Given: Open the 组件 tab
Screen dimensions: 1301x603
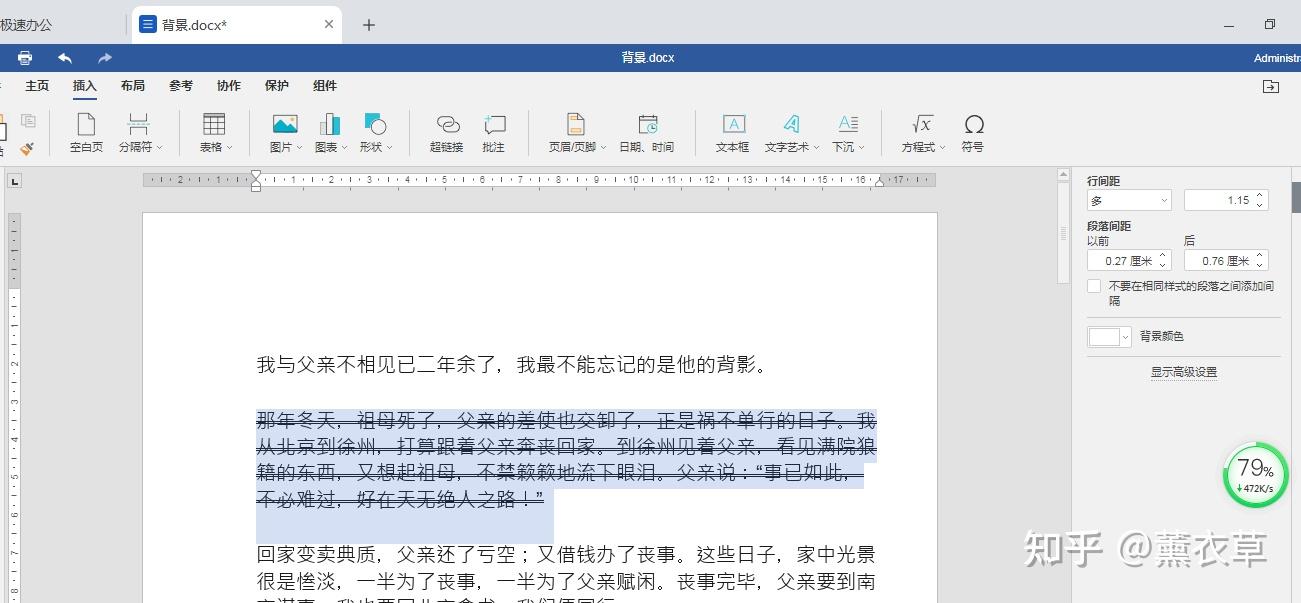Looking at the screenshot, I should coord(325,86).
